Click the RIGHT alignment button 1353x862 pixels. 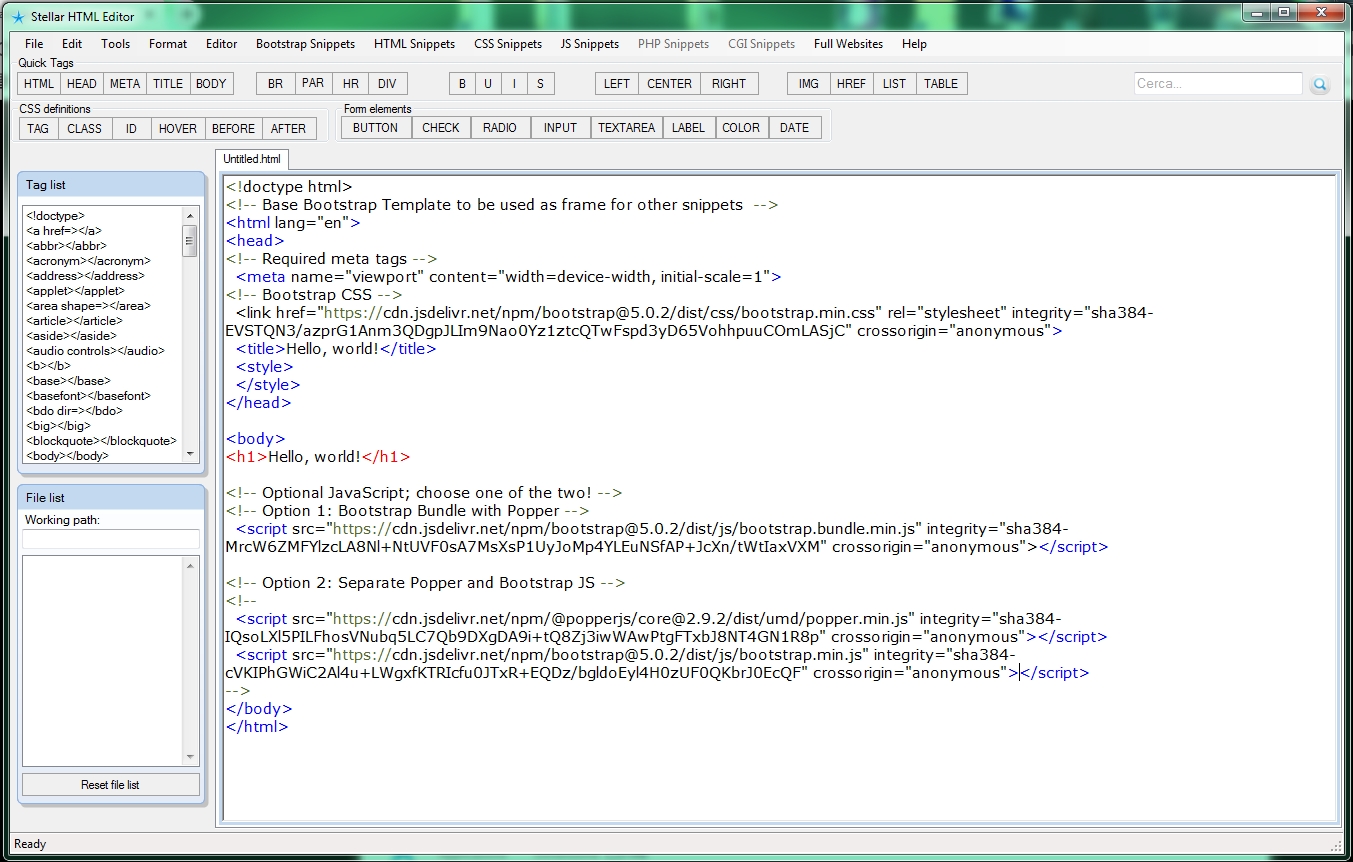click(729, 84)
